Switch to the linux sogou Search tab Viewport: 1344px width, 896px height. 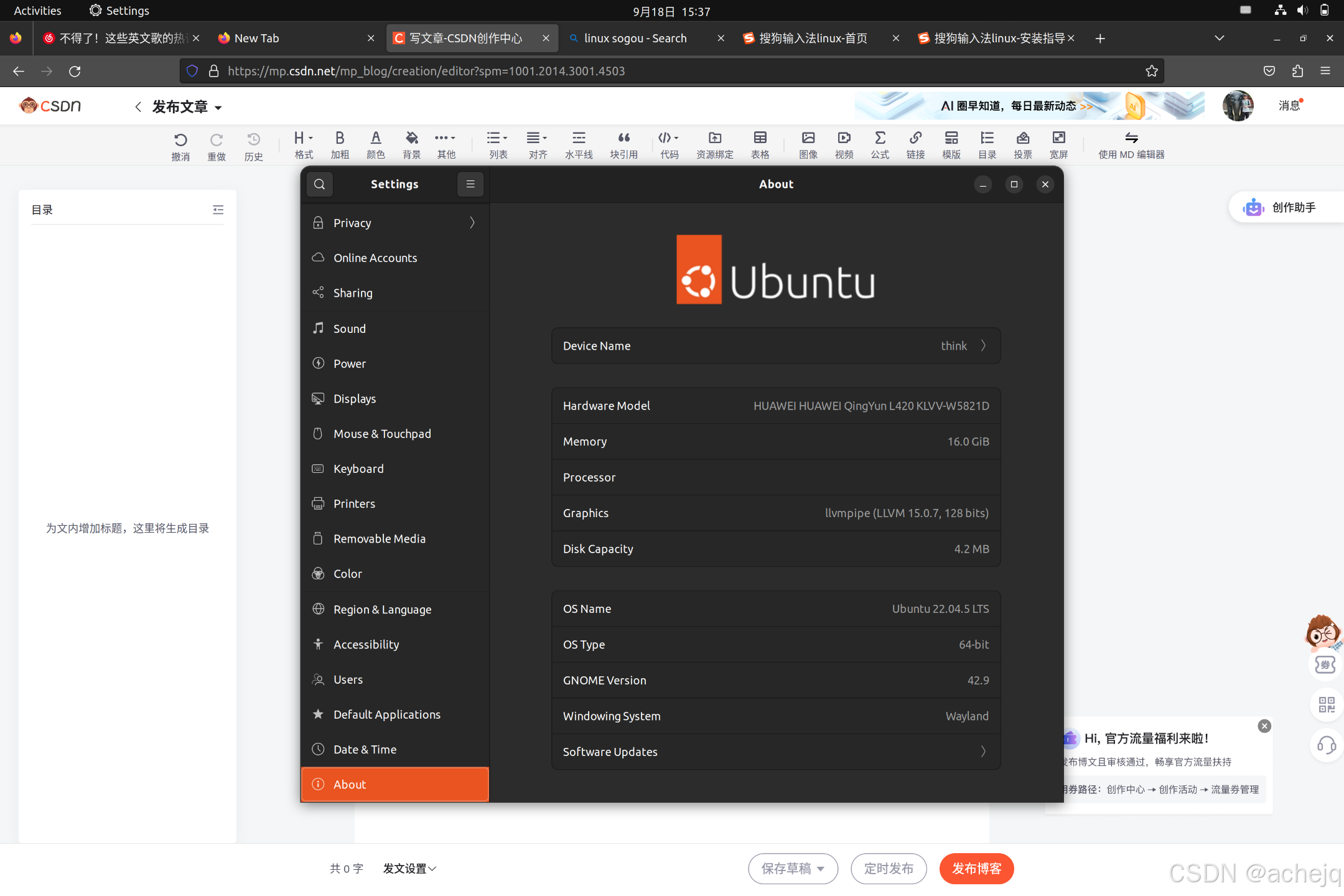[635, 39]
